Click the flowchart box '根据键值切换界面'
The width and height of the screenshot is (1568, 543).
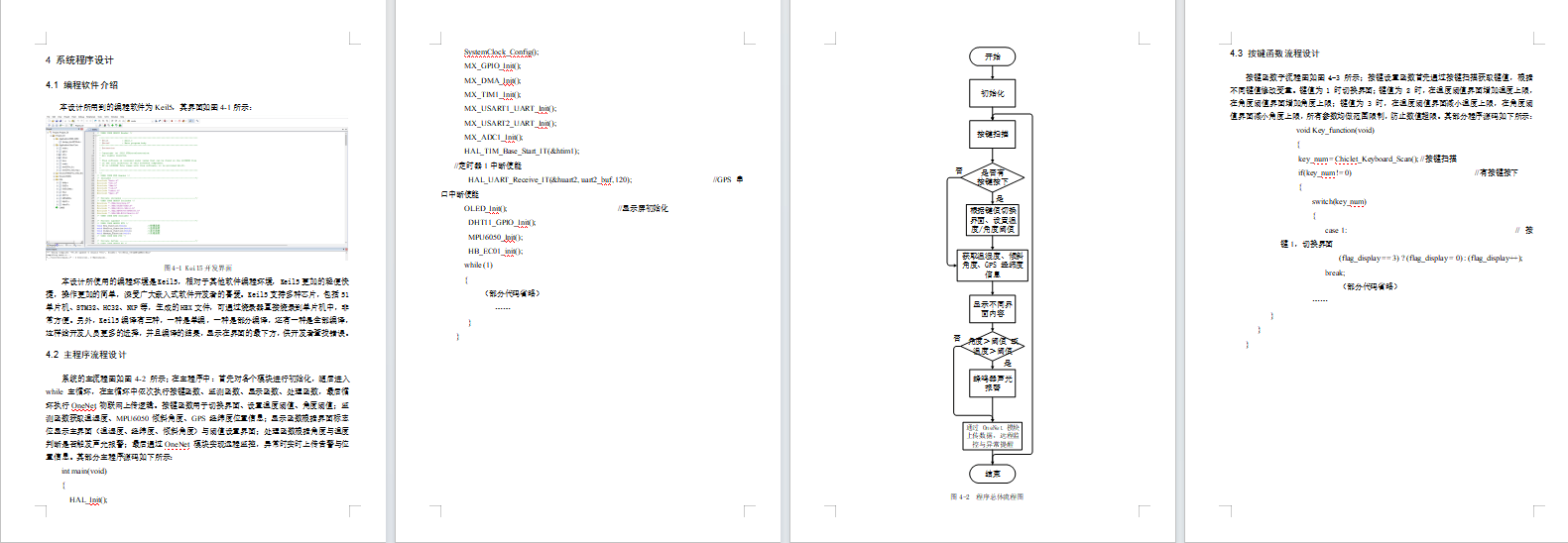click(x=992, y=220)
